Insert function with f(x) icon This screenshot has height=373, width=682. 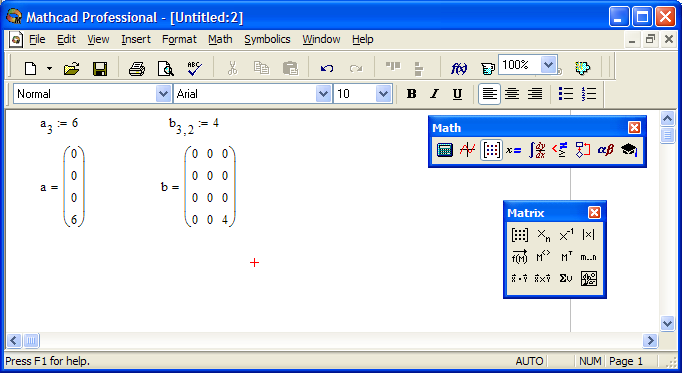[459, 68]
